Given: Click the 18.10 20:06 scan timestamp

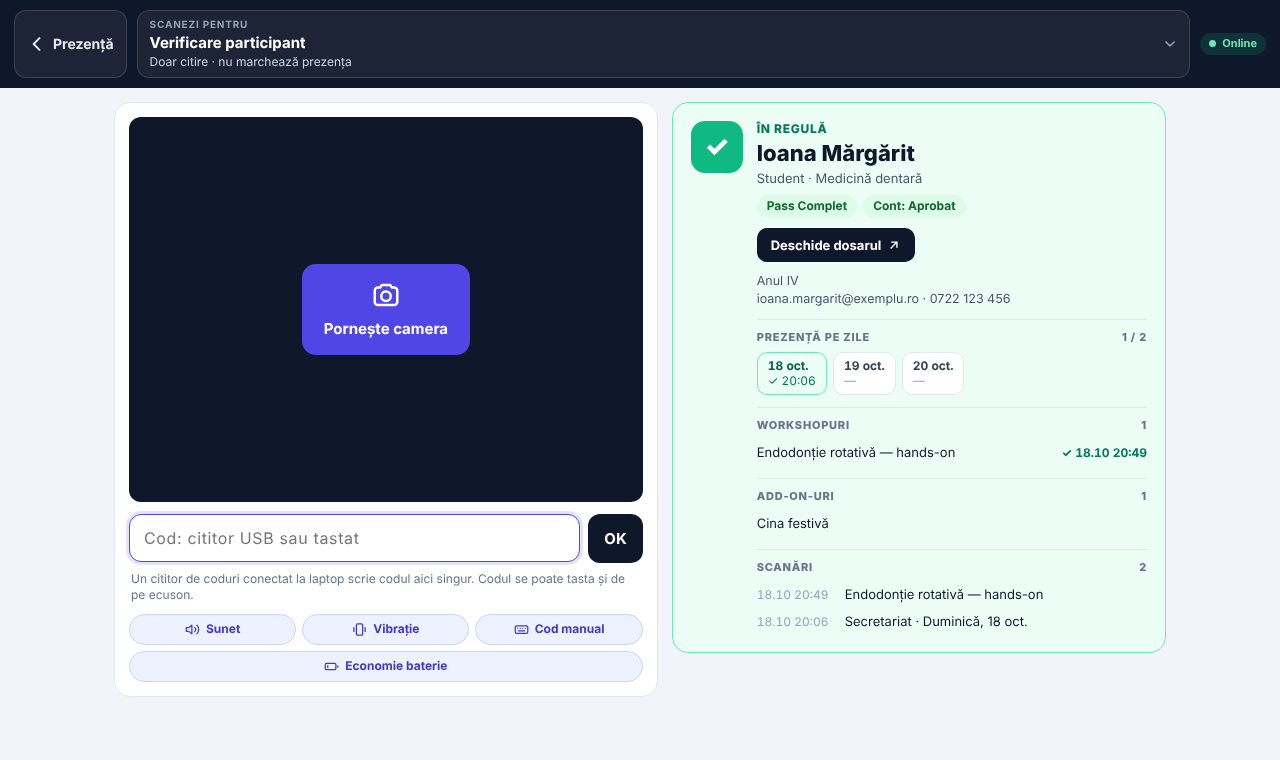Looking at the screenshot, I should click(x=793, y=621).
